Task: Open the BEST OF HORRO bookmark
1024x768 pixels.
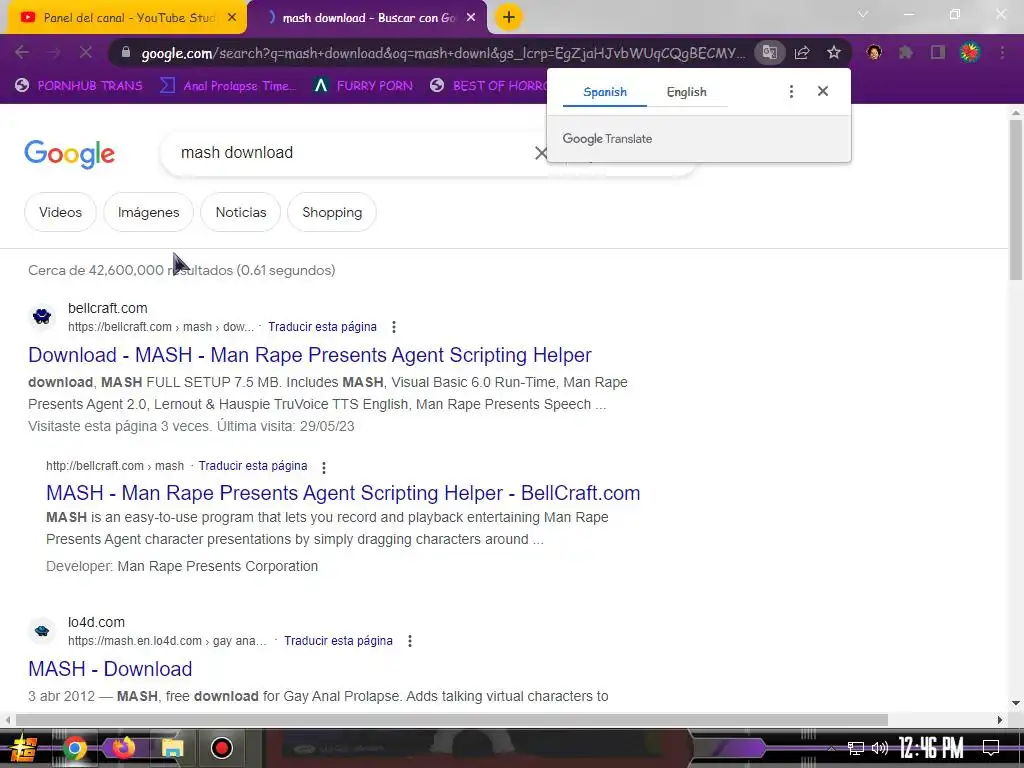Action: click(490, 86)
